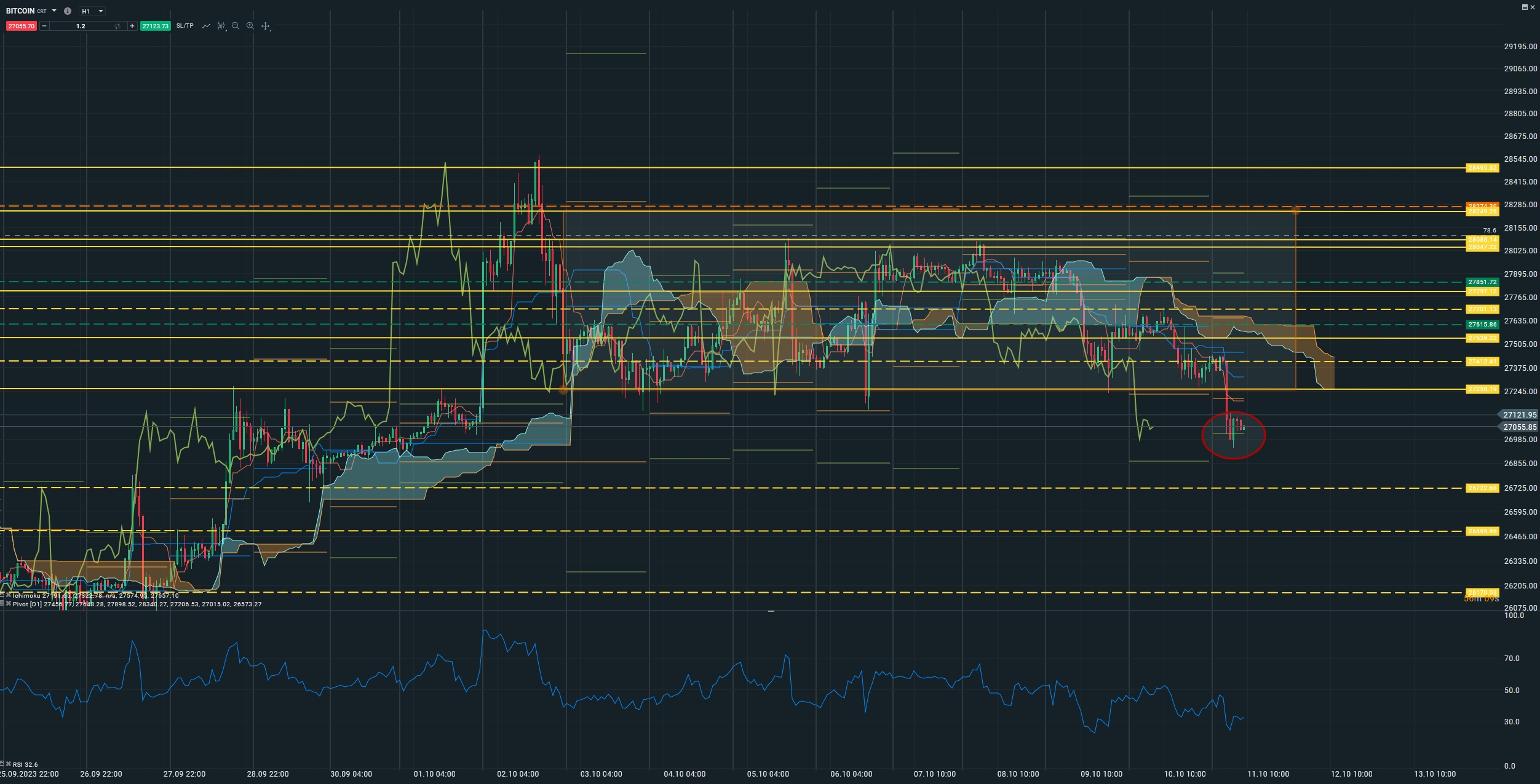Open Ichimoku indicator settings icon
1540x784 pixels.
2,595
